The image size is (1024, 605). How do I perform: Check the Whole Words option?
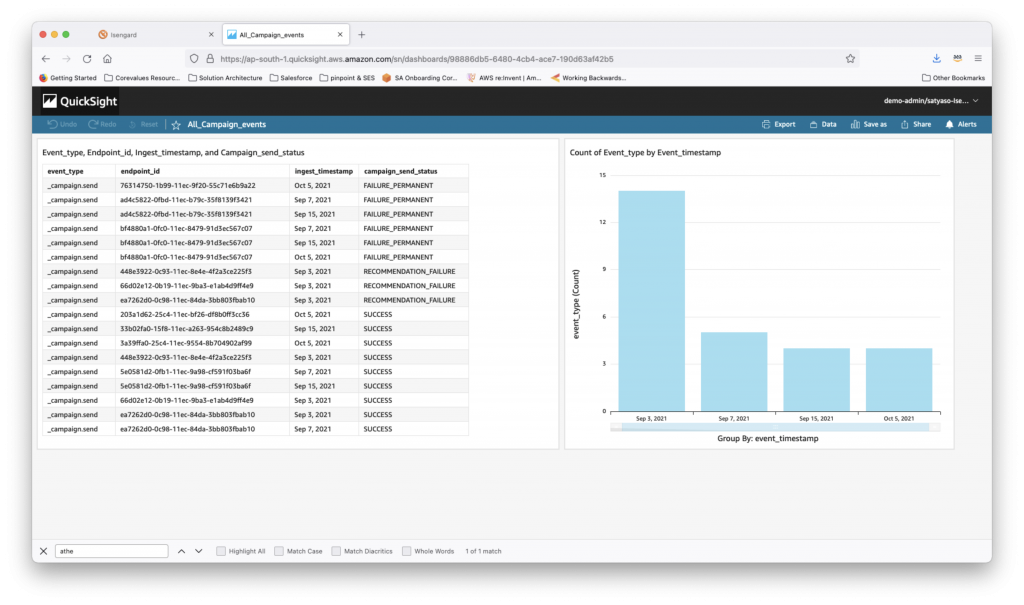(x=406, y=551)
